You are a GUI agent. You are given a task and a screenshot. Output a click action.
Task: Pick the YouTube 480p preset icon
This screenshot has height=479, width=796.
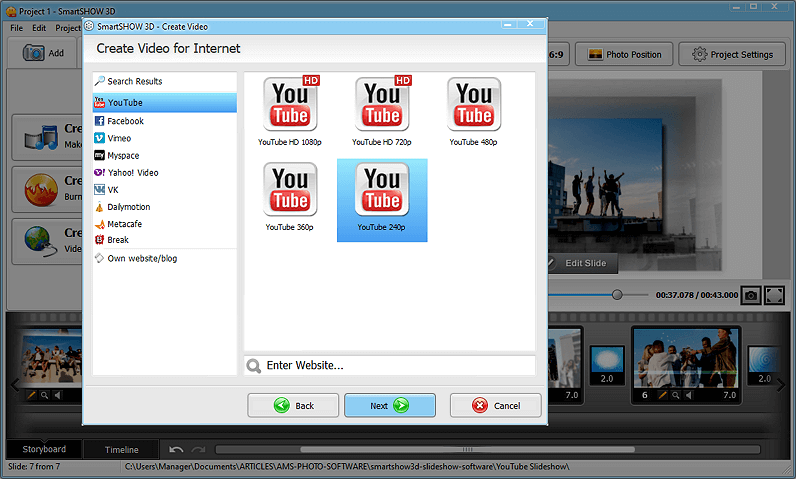tap(474, 104)
